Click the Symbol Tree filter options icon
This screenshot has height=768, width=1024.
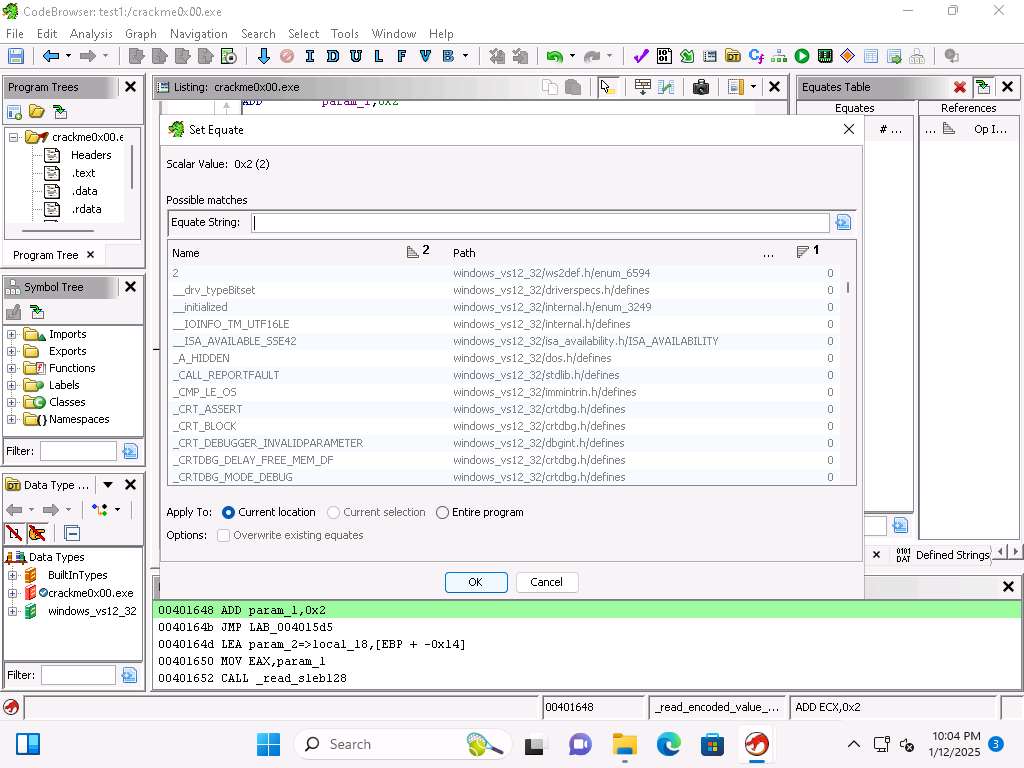[x=129, y=452]
